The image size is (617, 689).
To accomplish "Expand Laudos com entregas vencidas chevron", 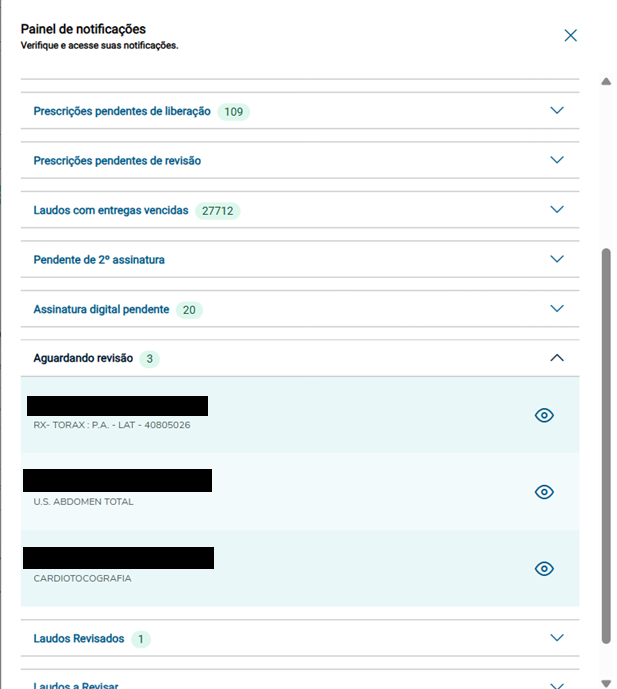I will tap(558, 210).
